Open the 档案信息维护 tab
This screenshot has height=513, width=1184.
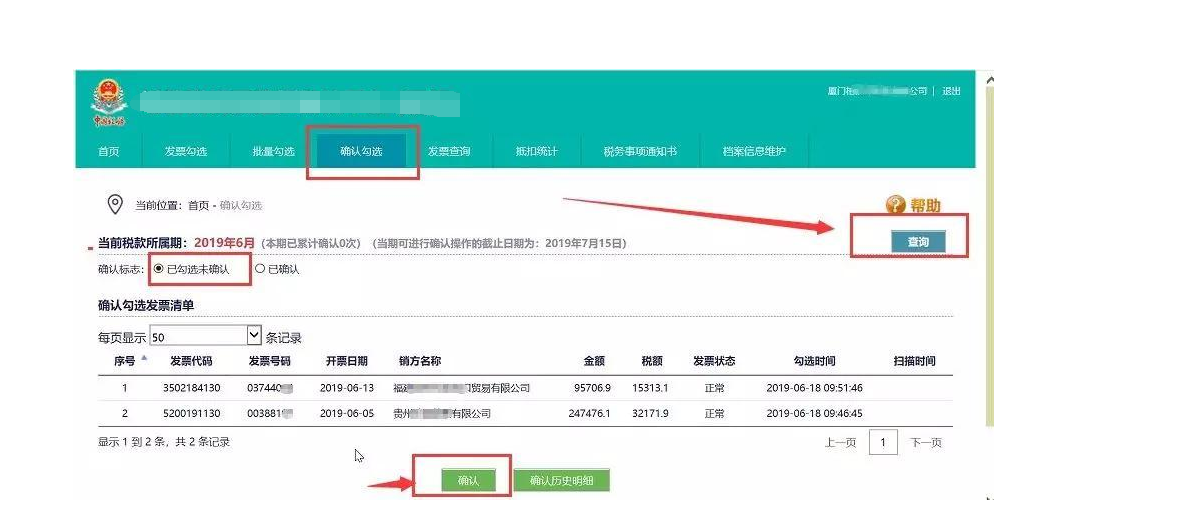[x=754, y=151]
